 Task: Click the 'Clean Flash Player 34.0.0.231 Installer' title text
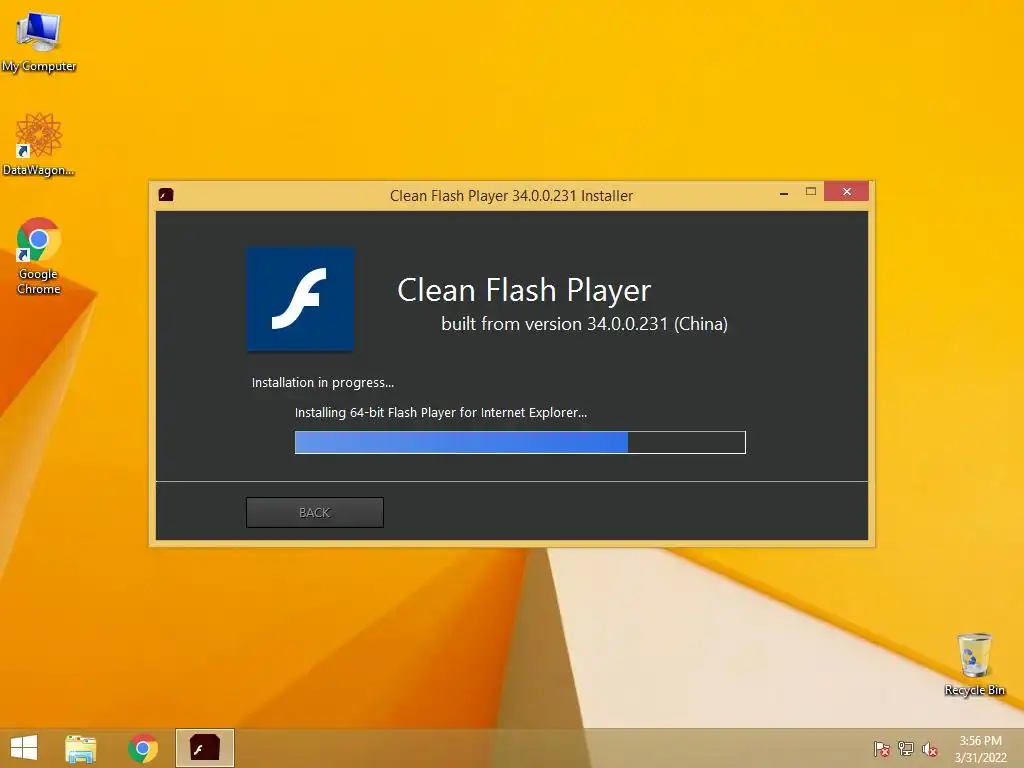pos(511,196)
